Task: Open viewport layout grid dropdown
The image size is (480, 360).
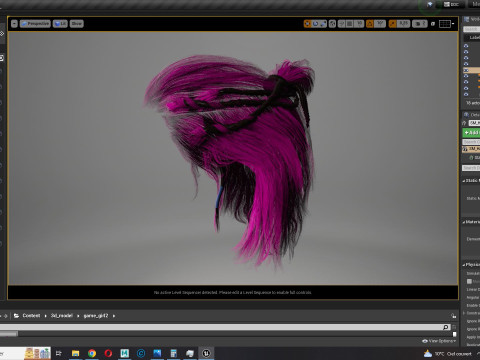Action: (445, 24)
